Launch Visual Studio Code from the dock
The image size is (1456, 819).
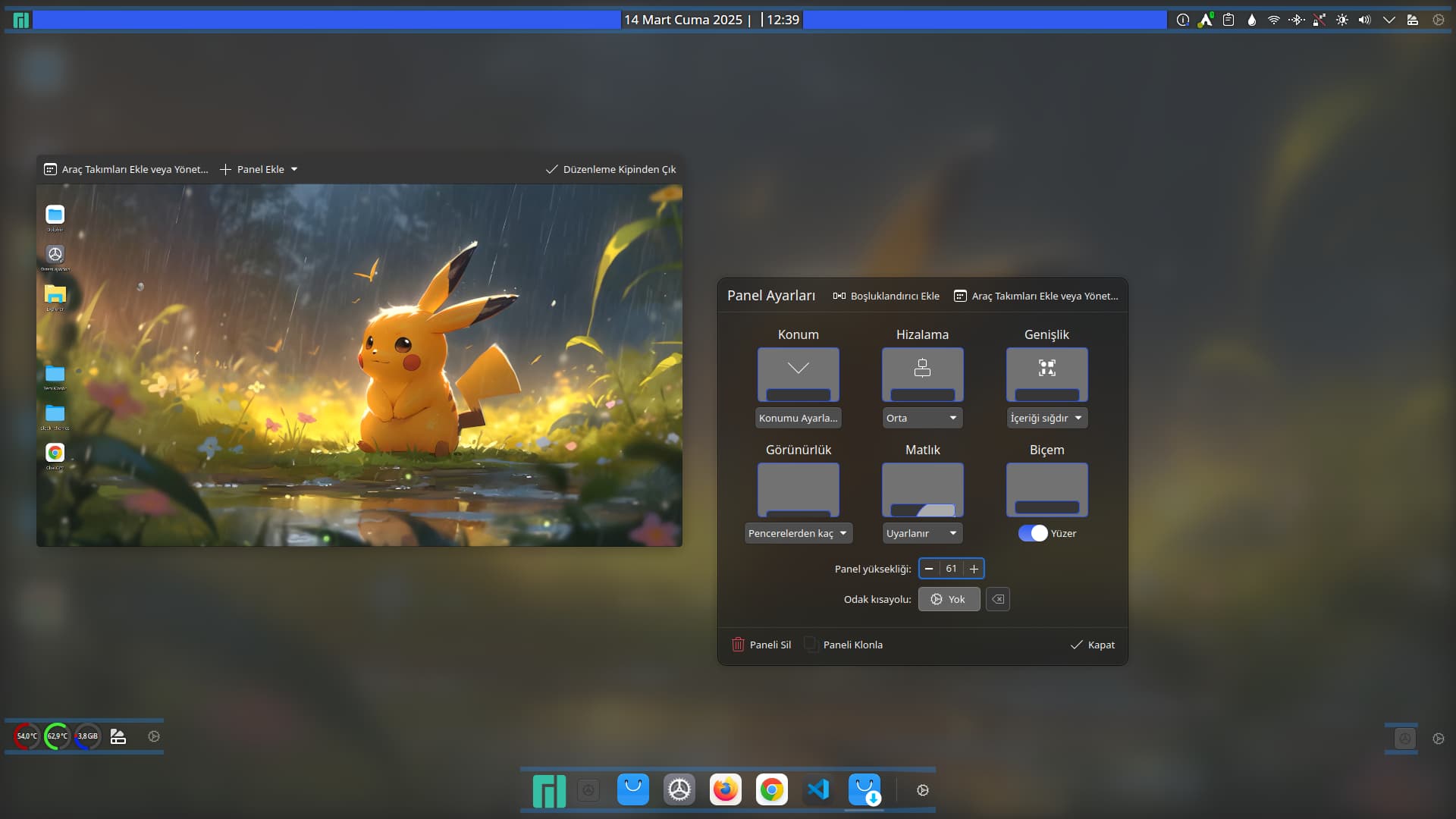tap(818, 789)
